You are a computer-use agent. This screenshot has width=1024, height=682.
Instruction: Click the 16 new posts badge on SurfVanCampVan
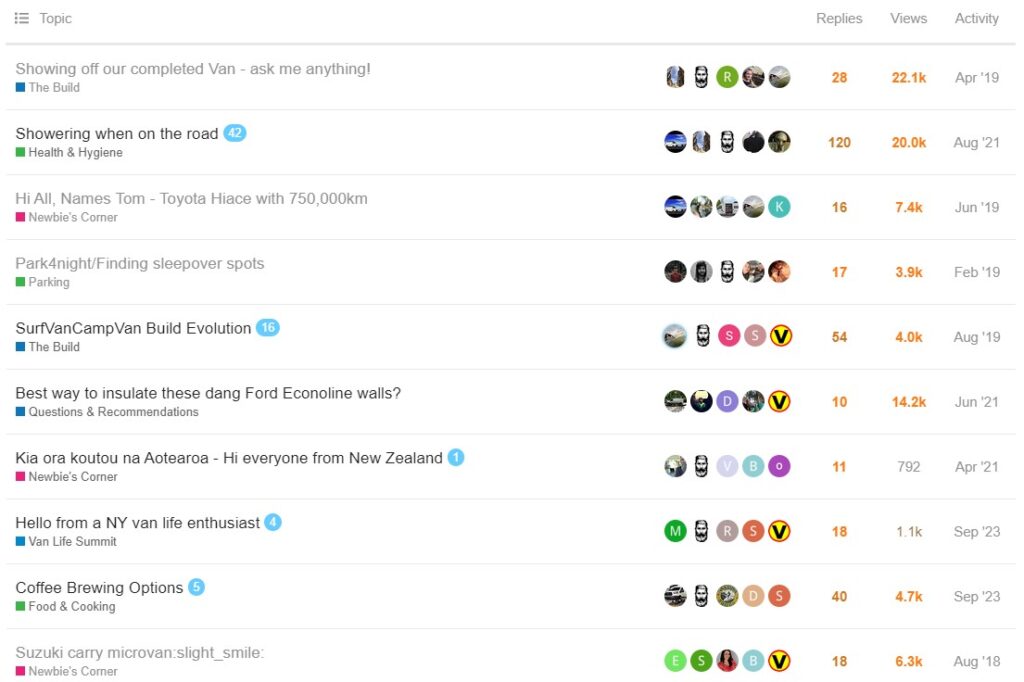pos(268,328)
